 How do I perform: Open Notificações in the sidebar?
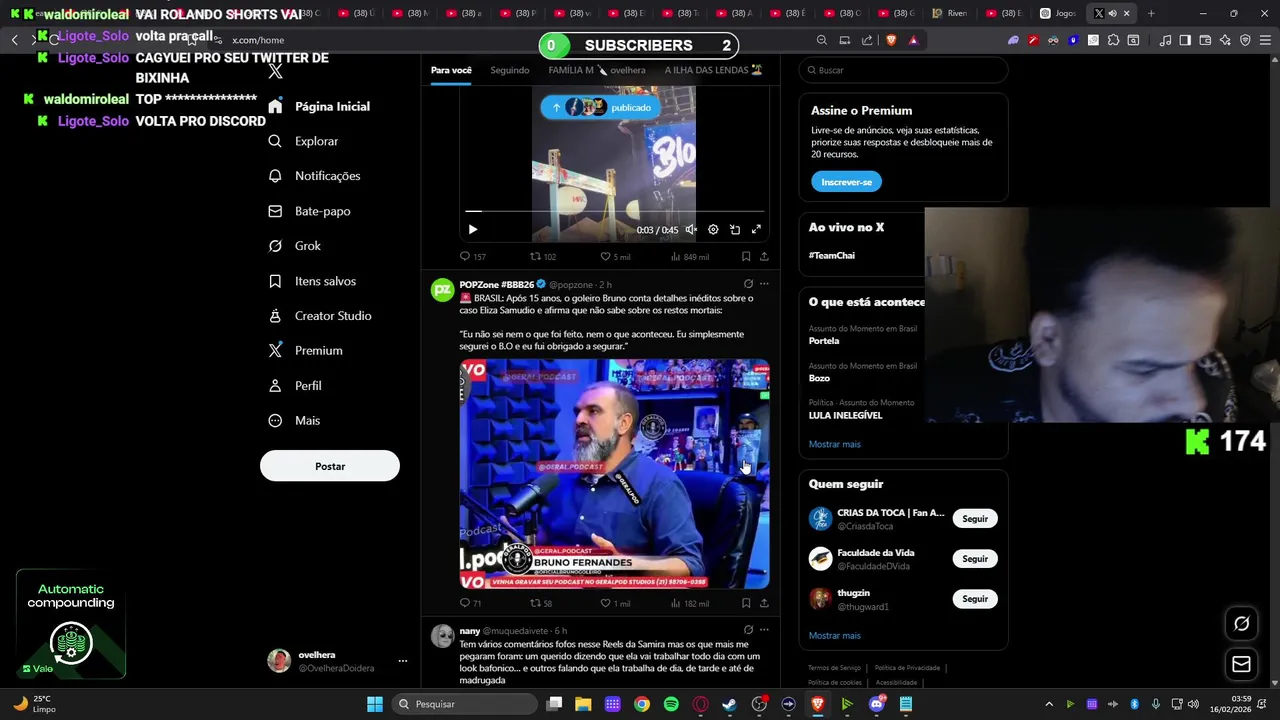[314, 176]
